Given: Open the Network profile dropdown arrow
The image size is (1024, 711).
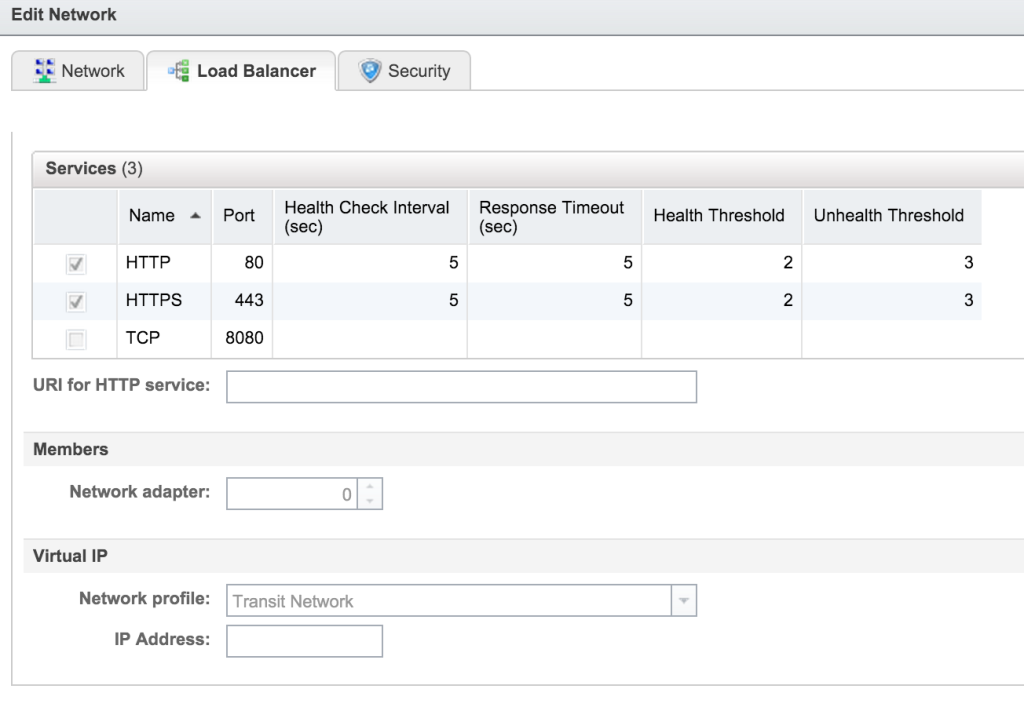Looking at the screenshot, I should (684, 601).
